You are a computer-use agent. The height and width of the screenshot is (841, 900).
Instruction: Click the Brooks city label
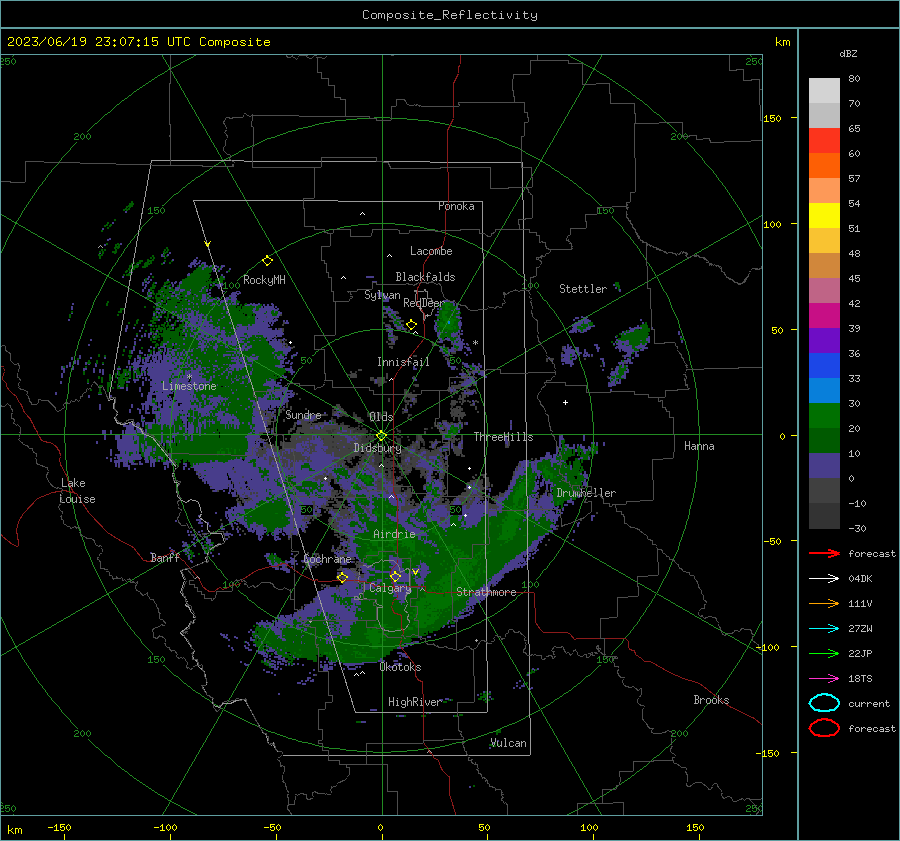click(711, 700)
